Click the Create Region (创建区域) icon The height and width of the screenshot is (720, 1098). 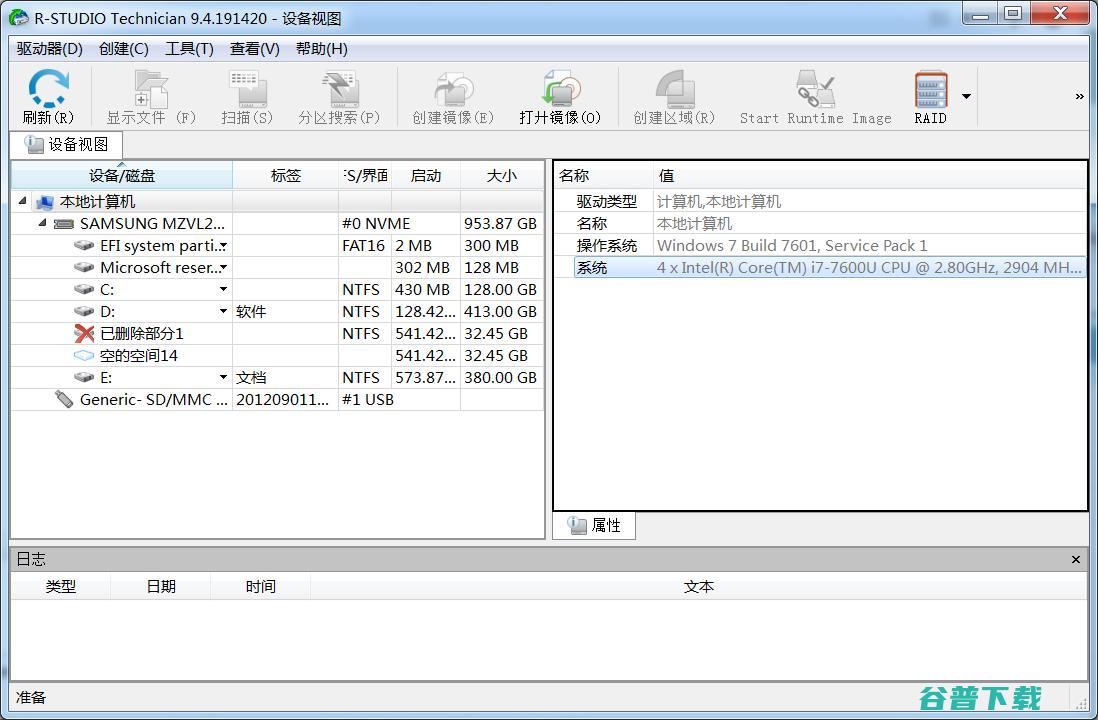tap(674, 90)
